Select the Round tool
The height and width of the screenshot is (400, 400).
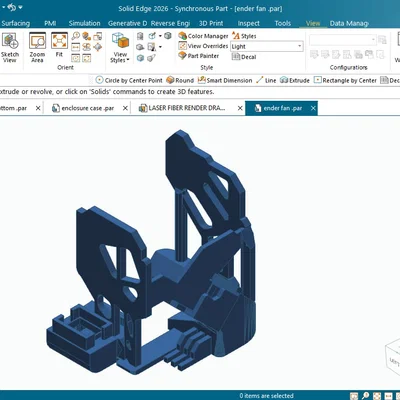click(x=180, y=80)
